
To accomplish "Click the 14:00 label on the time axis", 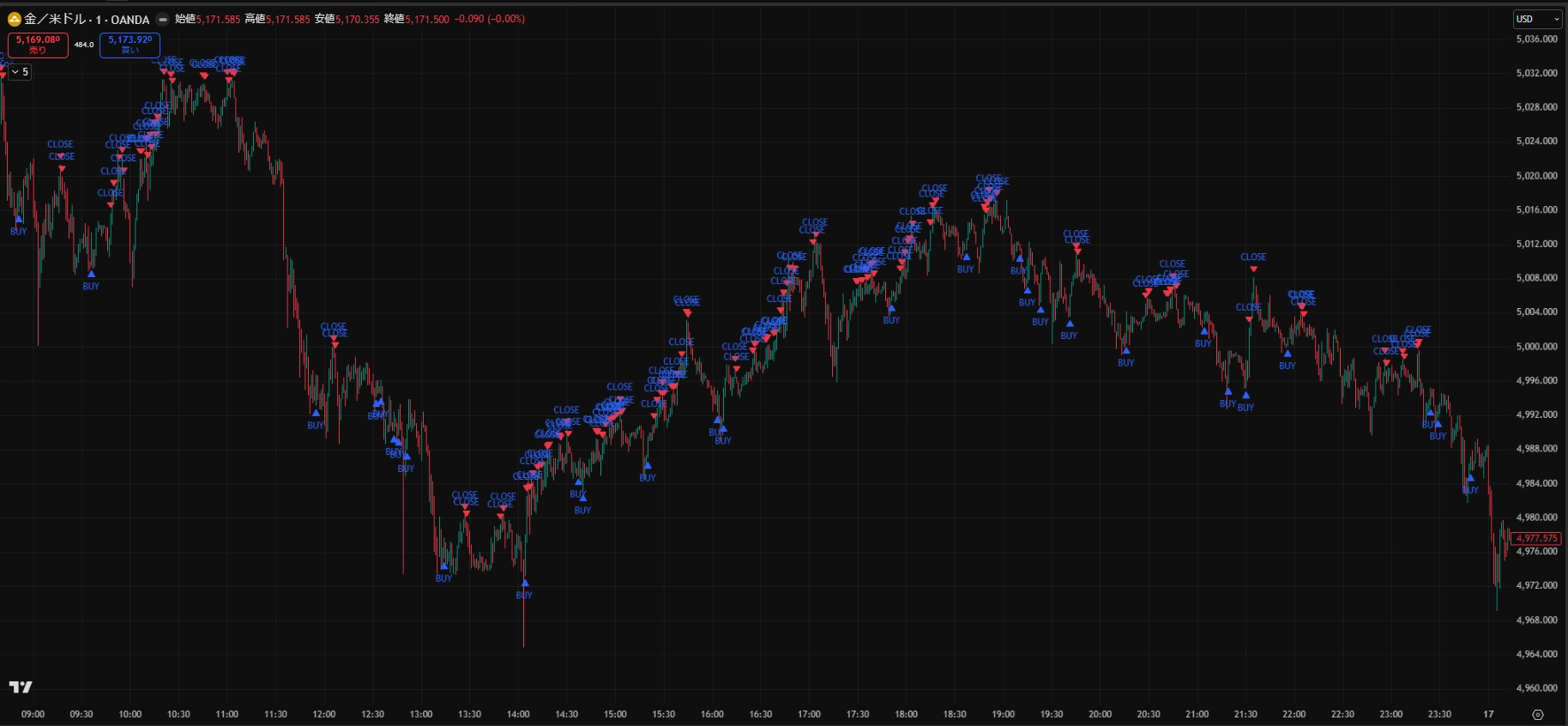I will pyautogui.click(x=518, y=714).
